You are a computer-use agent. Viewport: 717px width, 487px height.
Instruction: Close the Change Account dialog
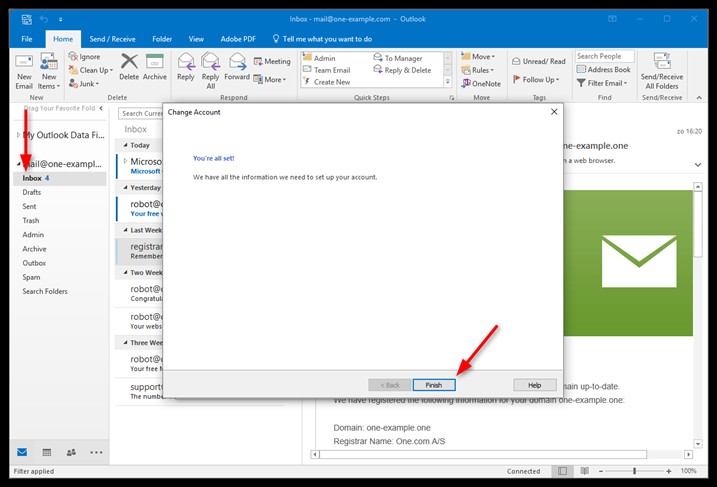pos(554,112)
